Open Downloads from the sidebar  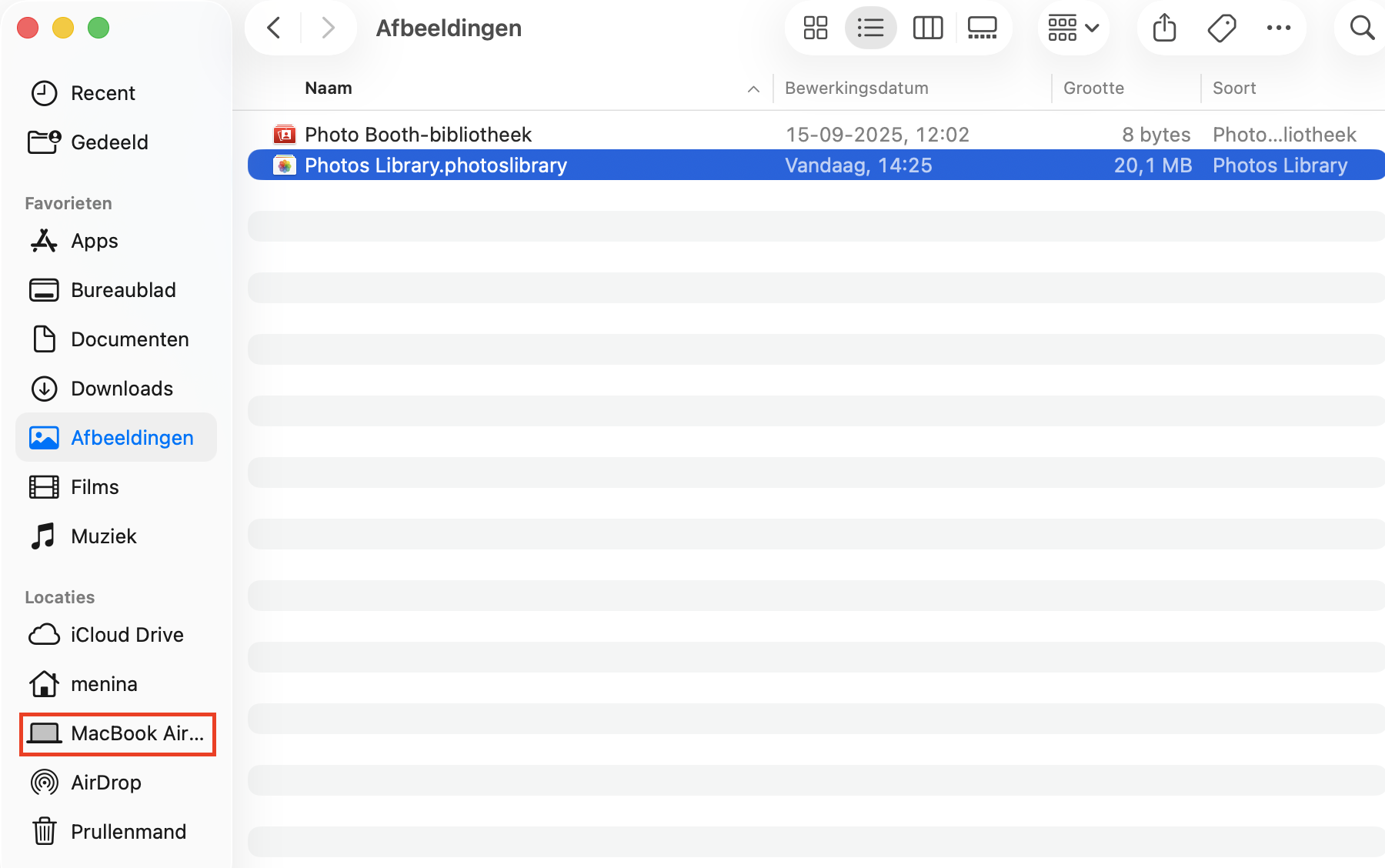(121, 389)
